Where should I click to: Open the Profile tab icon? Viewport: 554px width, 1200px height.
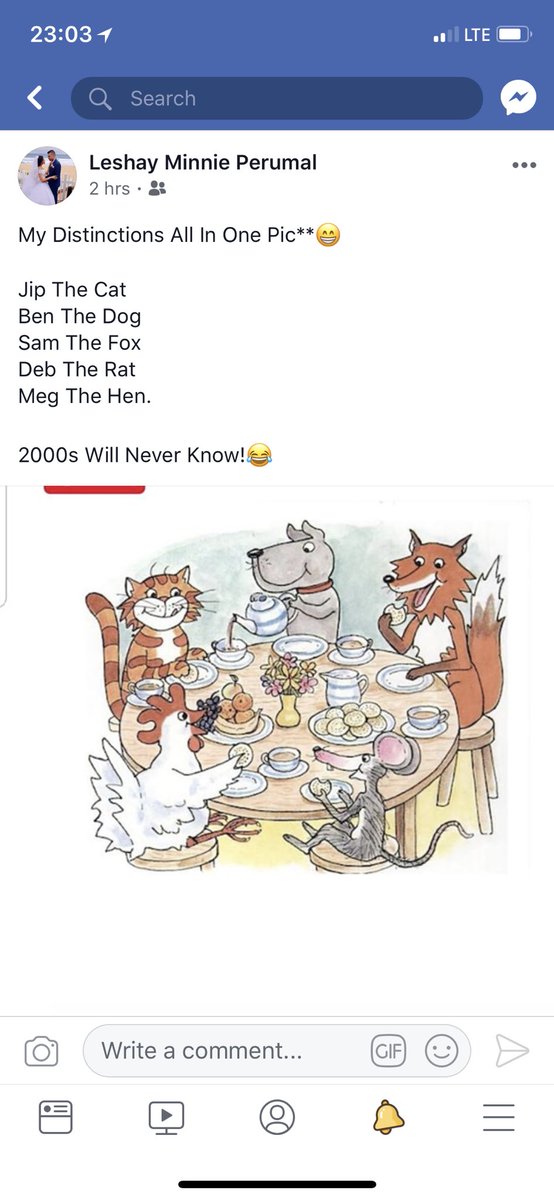(277, 1116)
